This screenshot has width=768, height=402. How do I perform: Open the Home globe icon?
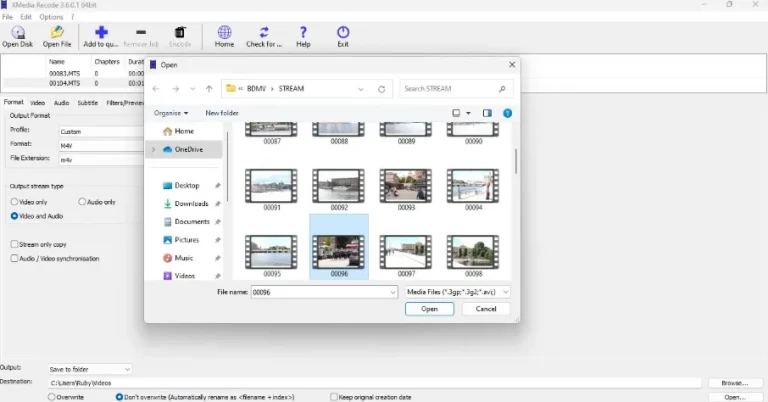tap(224, 33)
